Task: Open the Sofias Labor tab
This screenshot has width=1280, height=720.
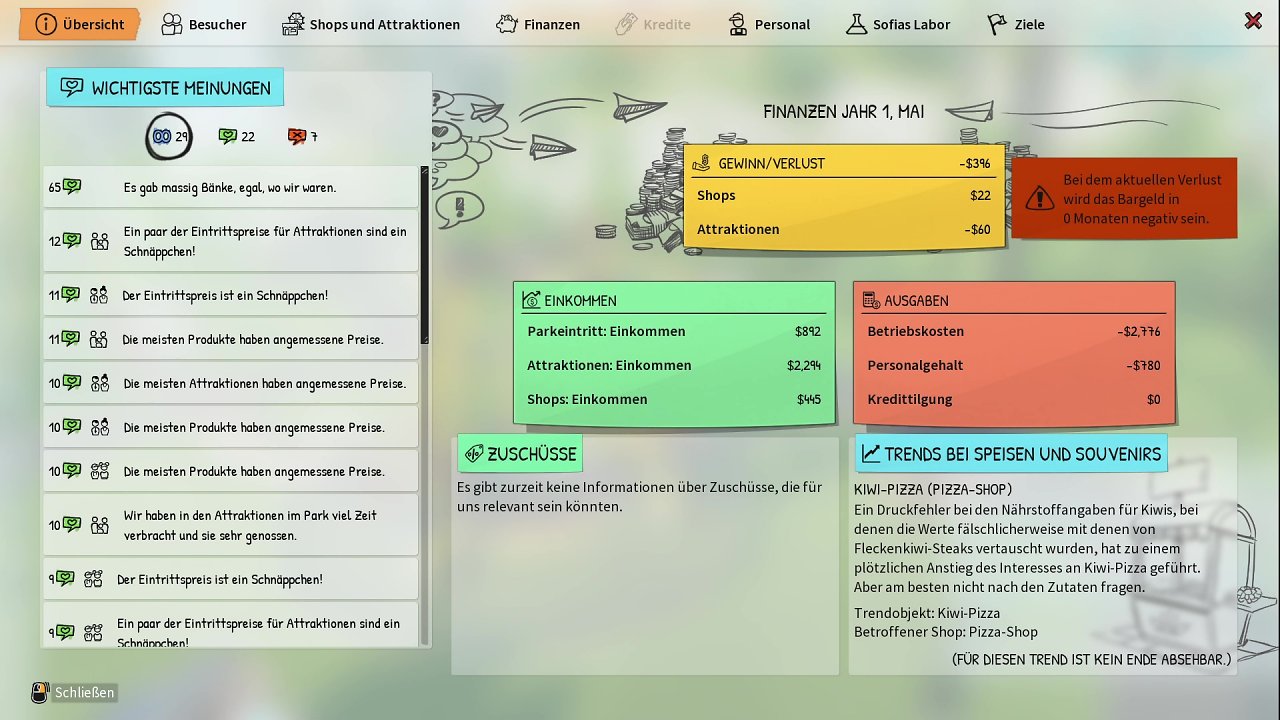Action: (898, 24)
